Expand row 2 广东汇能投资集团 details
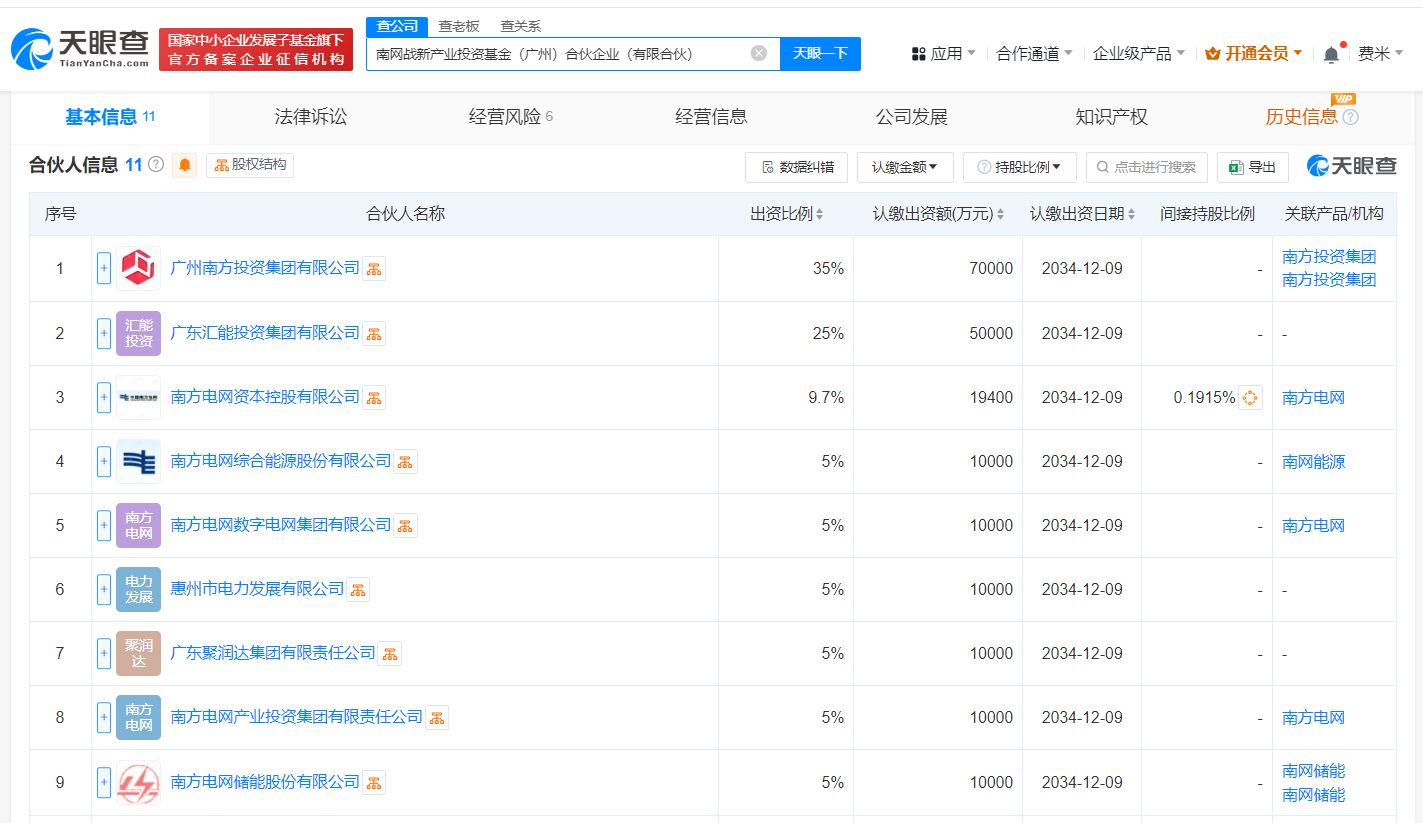The image size is (1423, 823). (104, 333)
